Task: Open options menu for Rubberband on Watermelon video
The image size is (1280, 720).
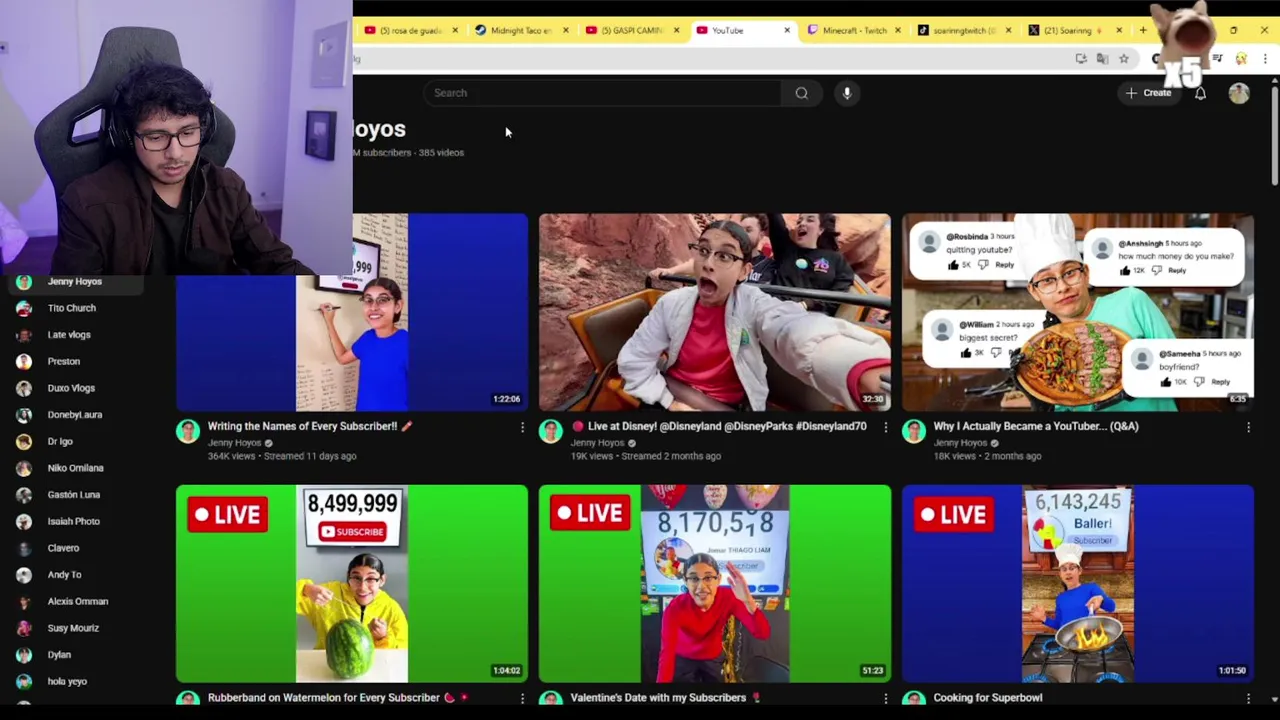Action: (x=522, y=698)
